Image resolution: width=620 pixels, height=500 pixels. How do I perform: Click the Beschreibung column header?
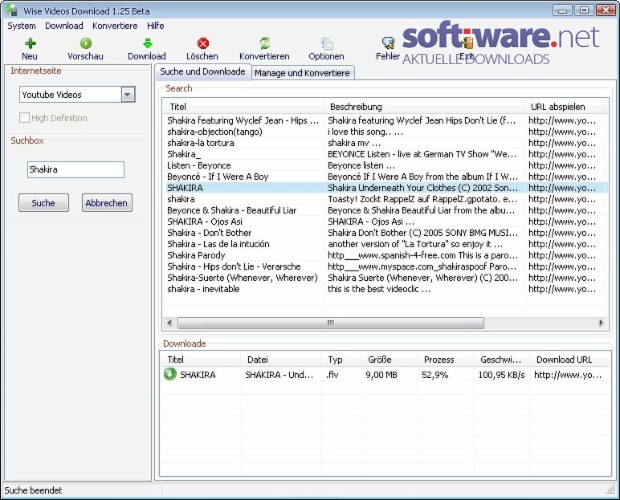coord(424,106)
